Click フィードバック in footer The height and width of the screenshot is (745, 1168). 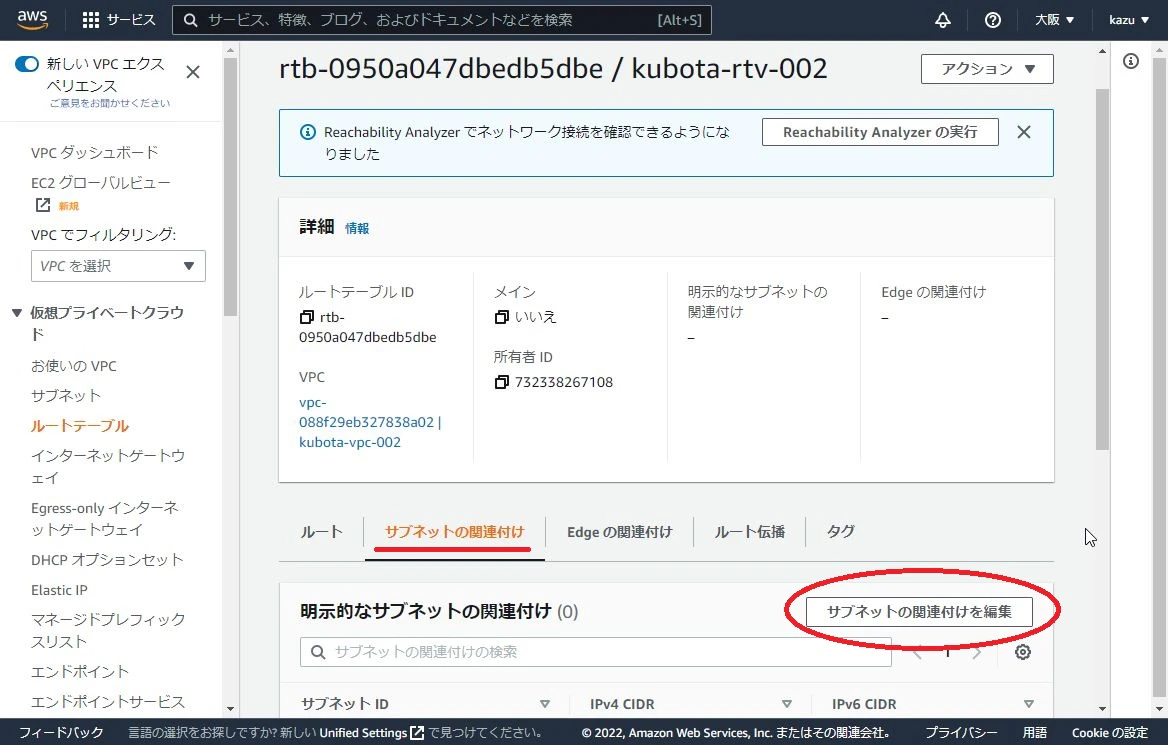[61, 733]
